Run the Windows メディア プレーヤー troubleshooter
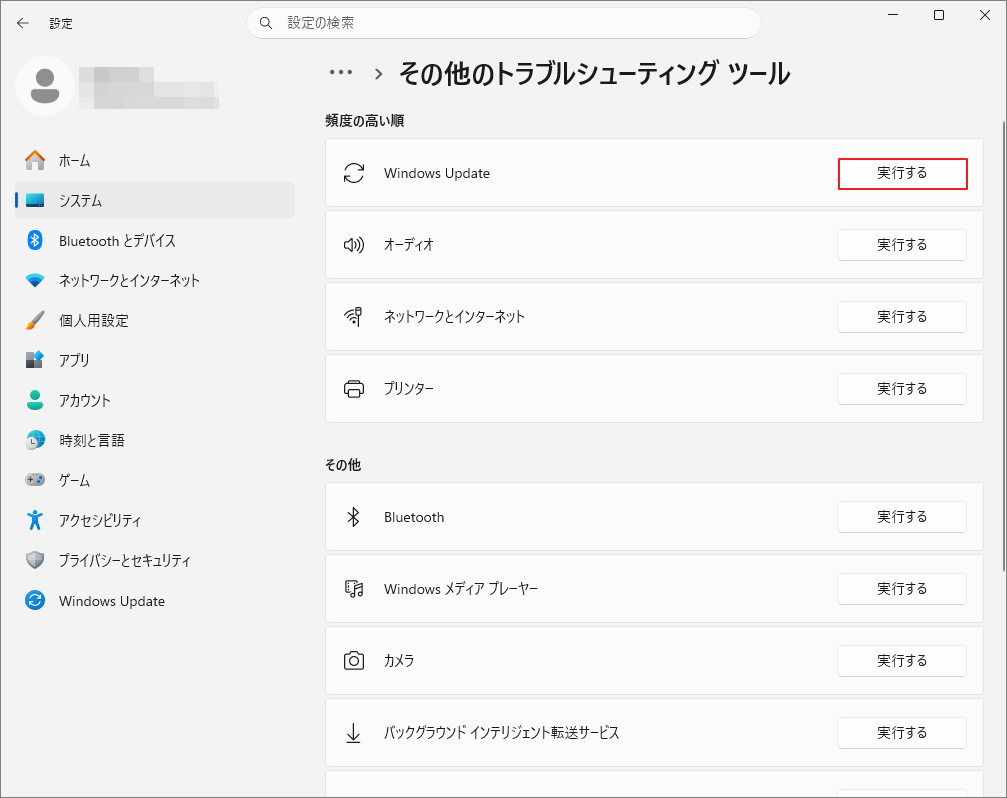 point(902,589)
